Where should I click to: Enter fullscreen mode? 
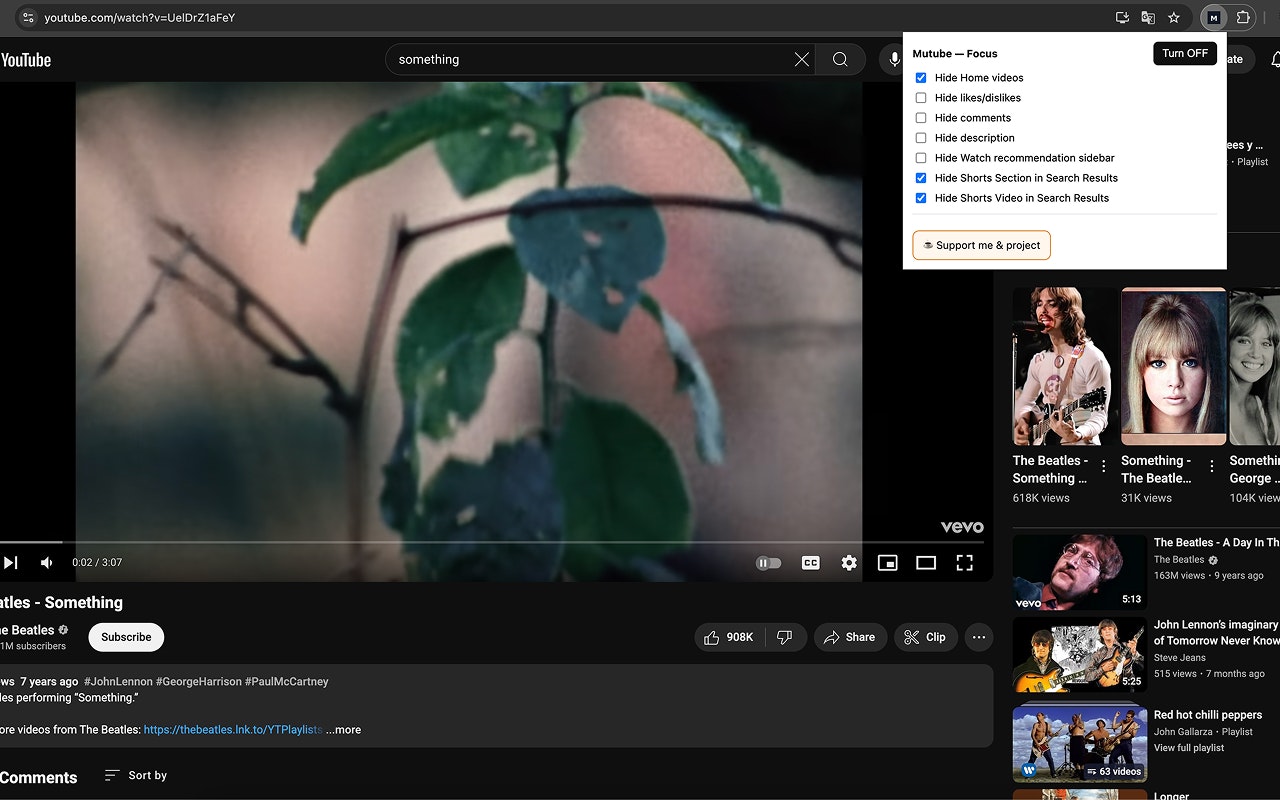pyautogui.click(x=963, y=562)
